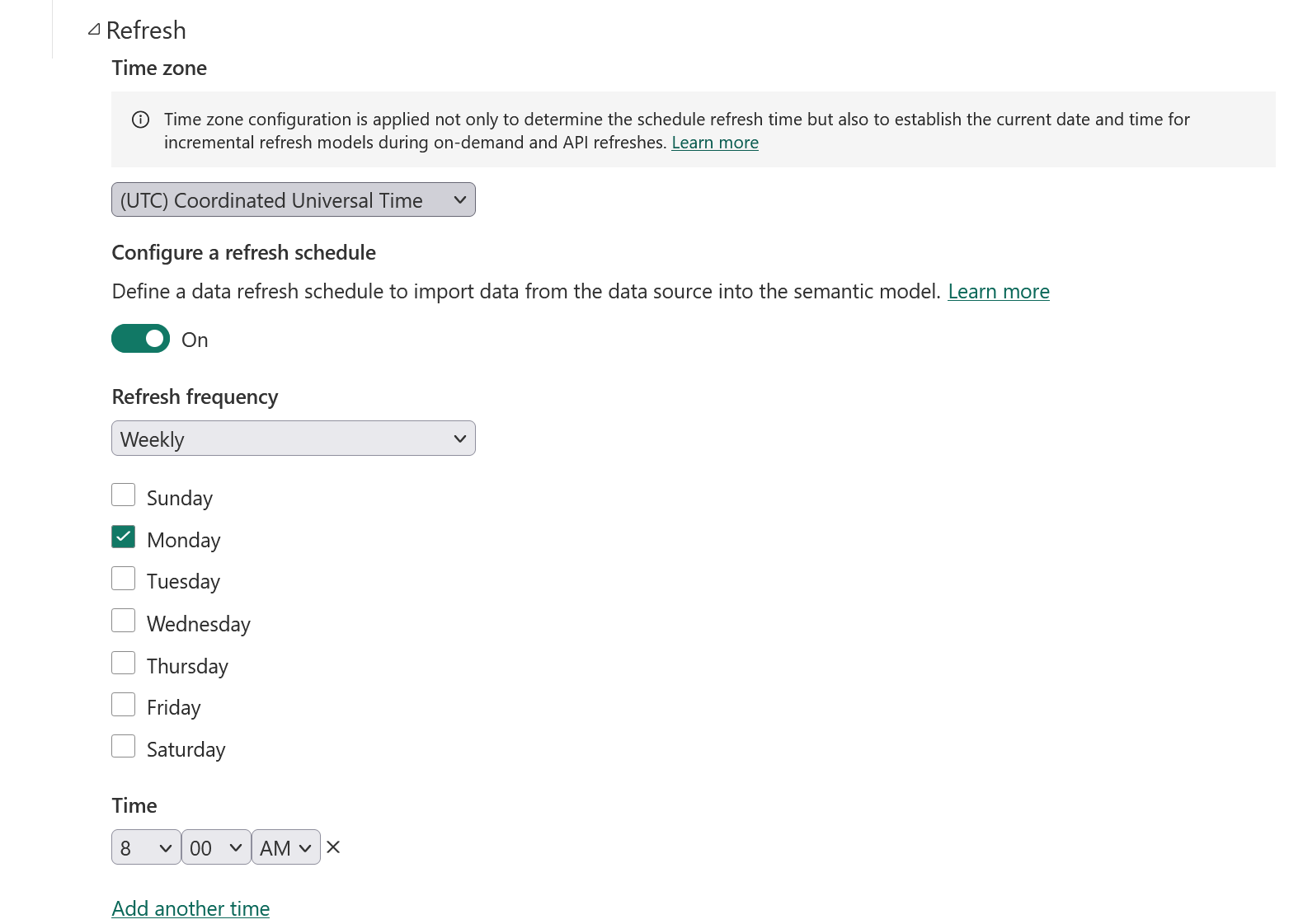This screenshot has width=1303, height=924.
Task: Check the Sunday checkbox
Action: point(123,494)
